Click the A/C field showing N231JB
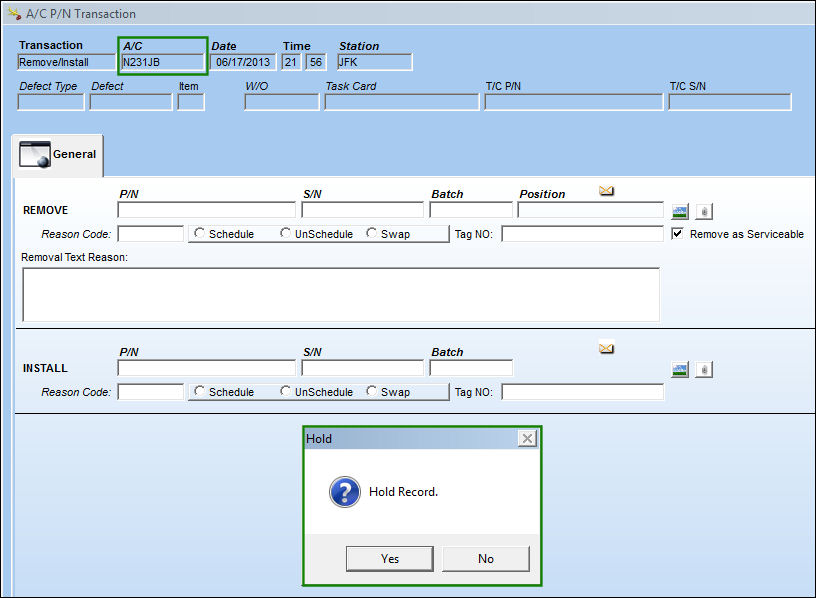 click(162, 62)
